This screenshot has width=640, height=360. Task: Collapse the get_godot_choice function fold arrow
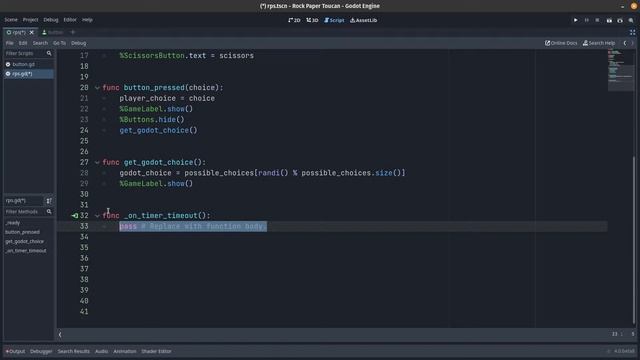[x=97, y=162]
